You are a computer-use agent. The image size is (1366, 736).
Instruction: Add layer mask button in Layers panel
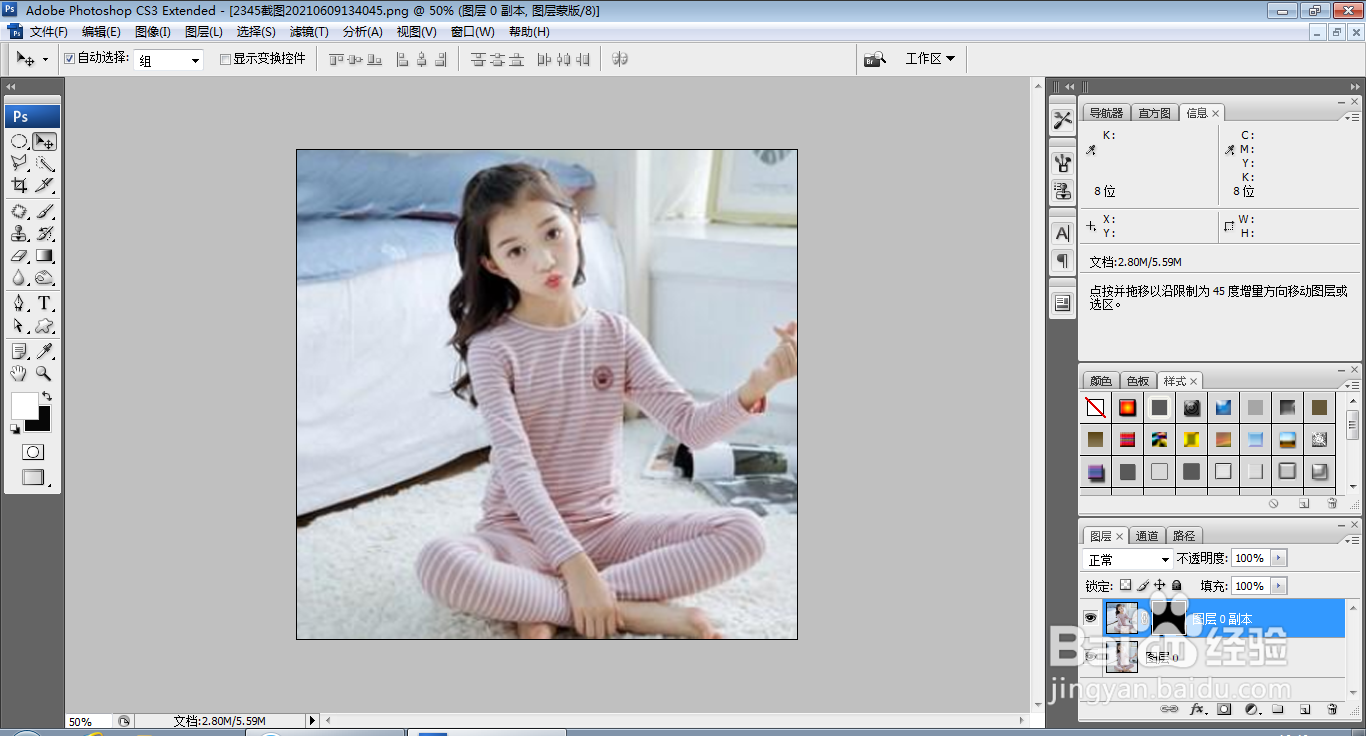click(x=1224, y=709)
